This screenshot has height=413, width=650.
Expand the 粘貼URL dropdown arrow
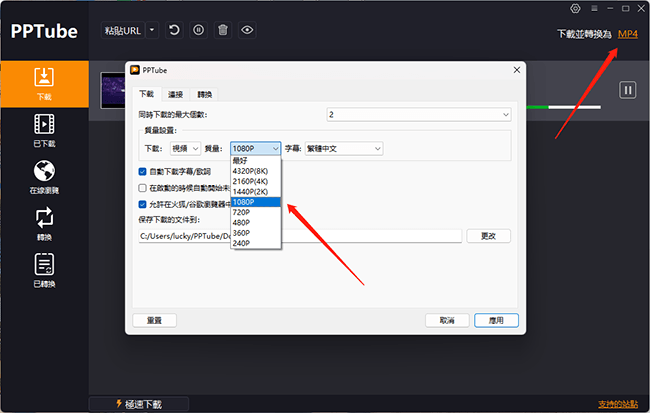click(x=152, y=30)
